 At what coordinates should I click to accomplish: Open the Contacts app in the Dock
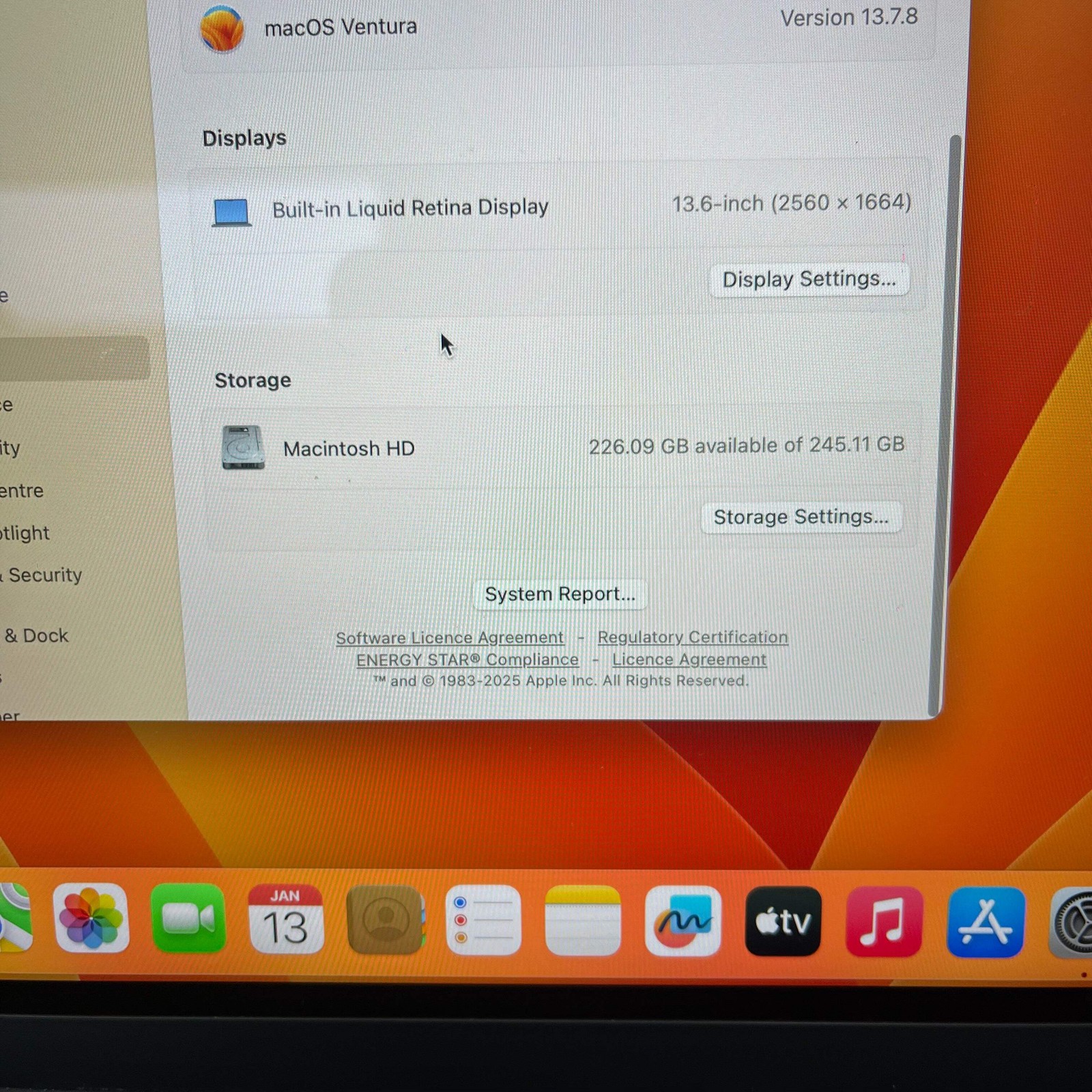[x=385, y=919]
